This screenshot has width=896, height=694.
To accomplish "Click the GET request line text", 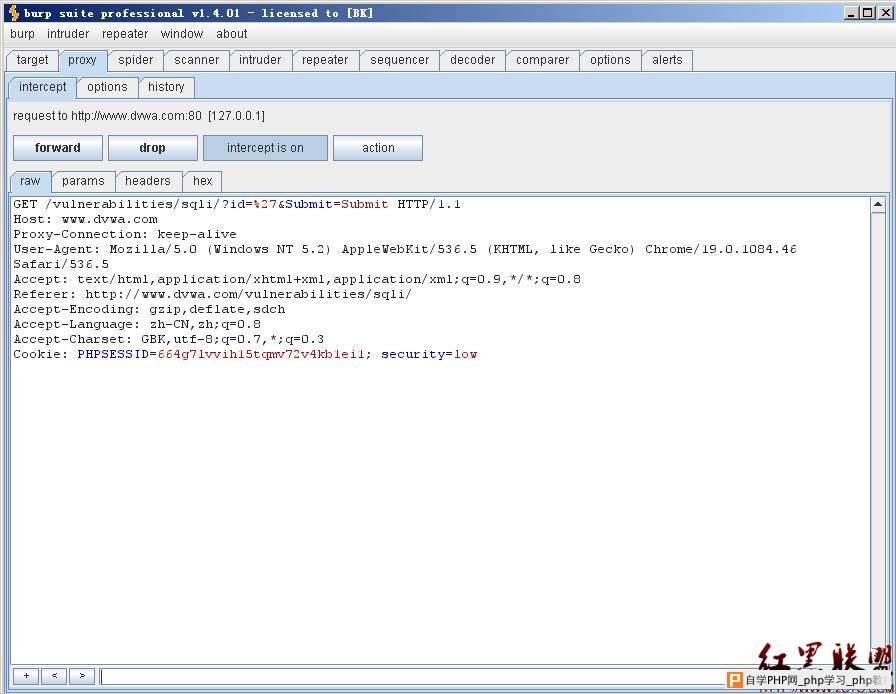I will [237, 204].
